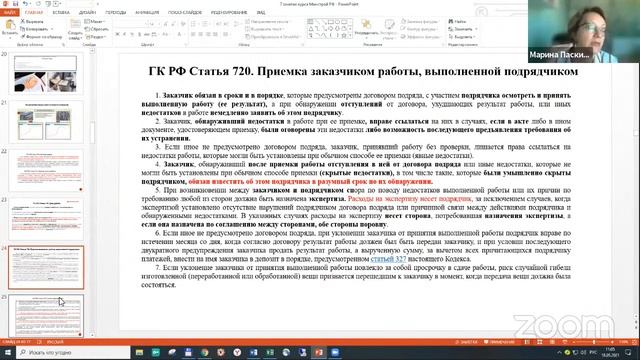Image resolution: width=640 pixels, height=360 pixels.
Task: Open Word from the taskbar
Action: (253, 352)
